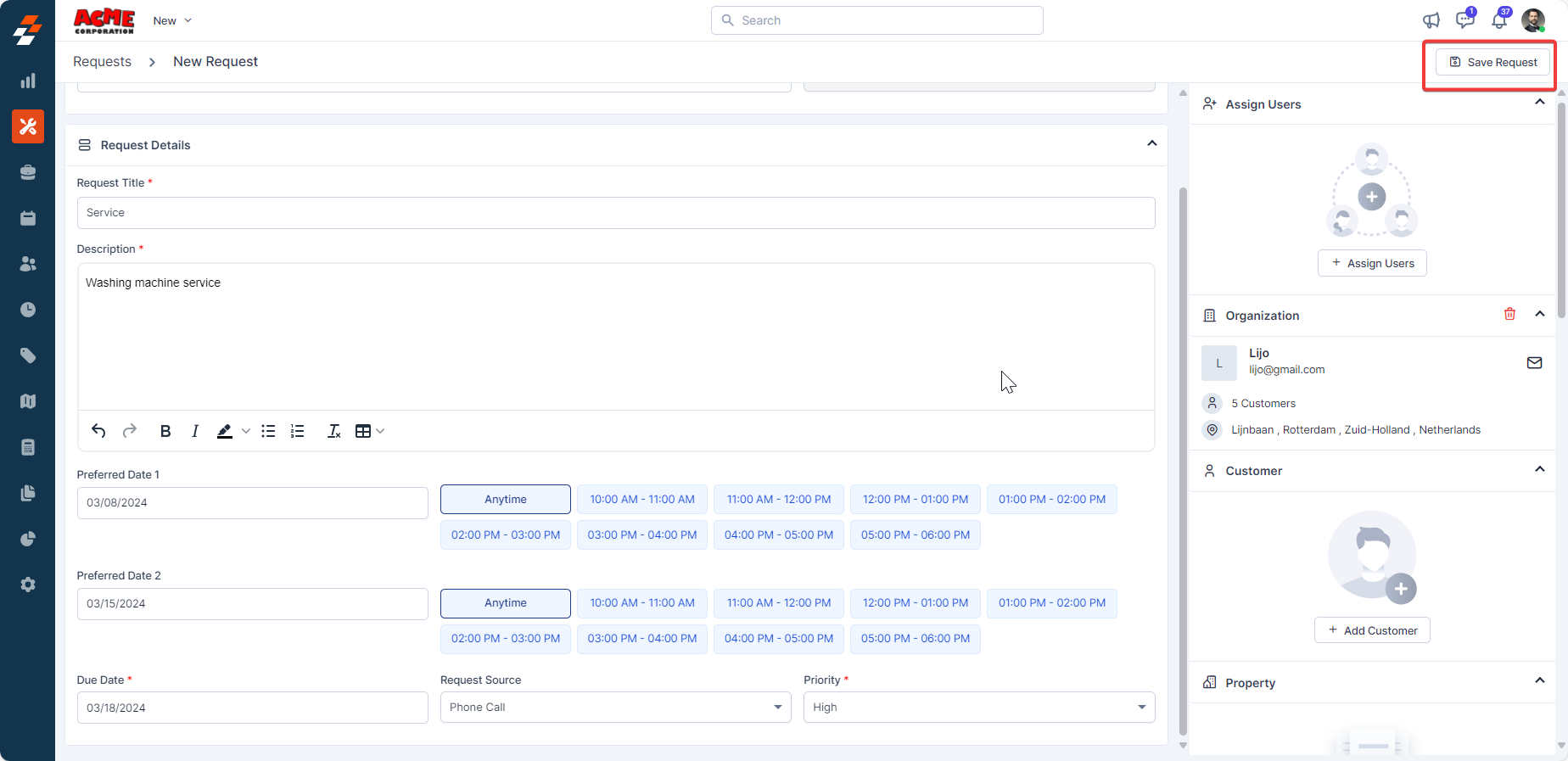This screenshot has height=761, width=1568.
Task: Clear formatting in the description editor
Action: point(334,431)
